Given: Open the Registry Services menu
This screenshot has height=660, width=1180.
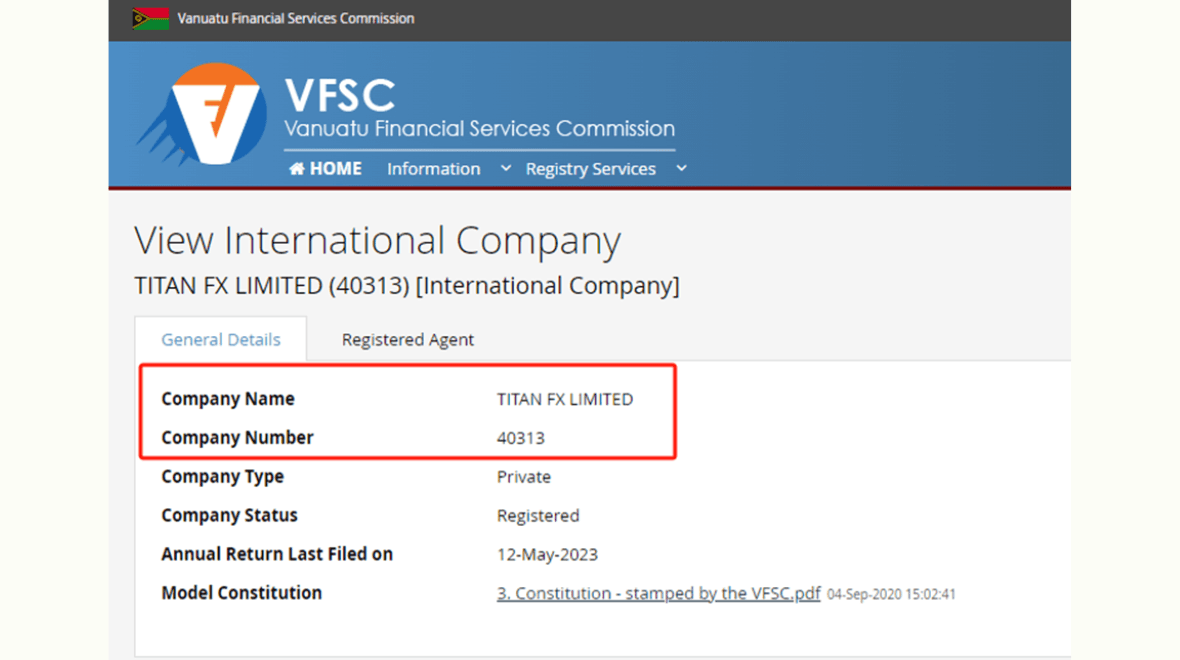Looking at the screenshot, I should point(590,169).
